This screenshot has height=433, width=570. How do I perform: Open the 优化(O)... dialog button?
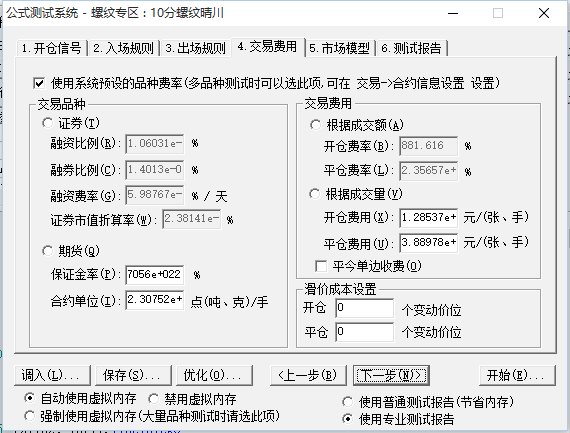[x=214, y=375]
